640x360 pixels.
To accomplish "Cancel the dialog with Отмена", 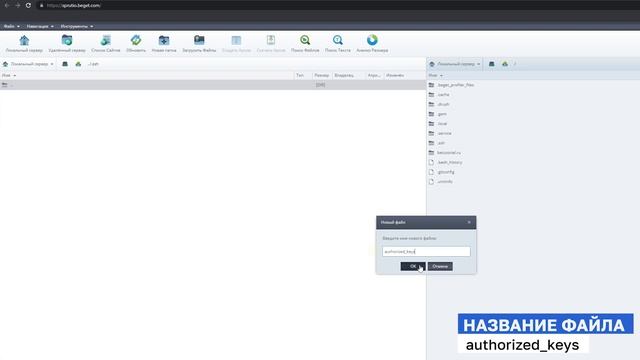I will point(440,266).
